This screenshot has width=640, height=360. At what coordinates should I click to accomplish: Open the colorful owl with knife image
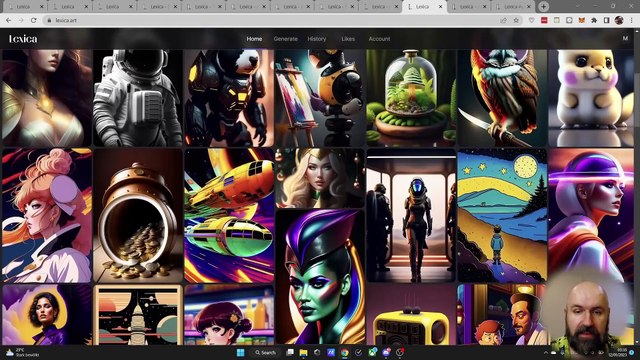(x=502, y=98)
